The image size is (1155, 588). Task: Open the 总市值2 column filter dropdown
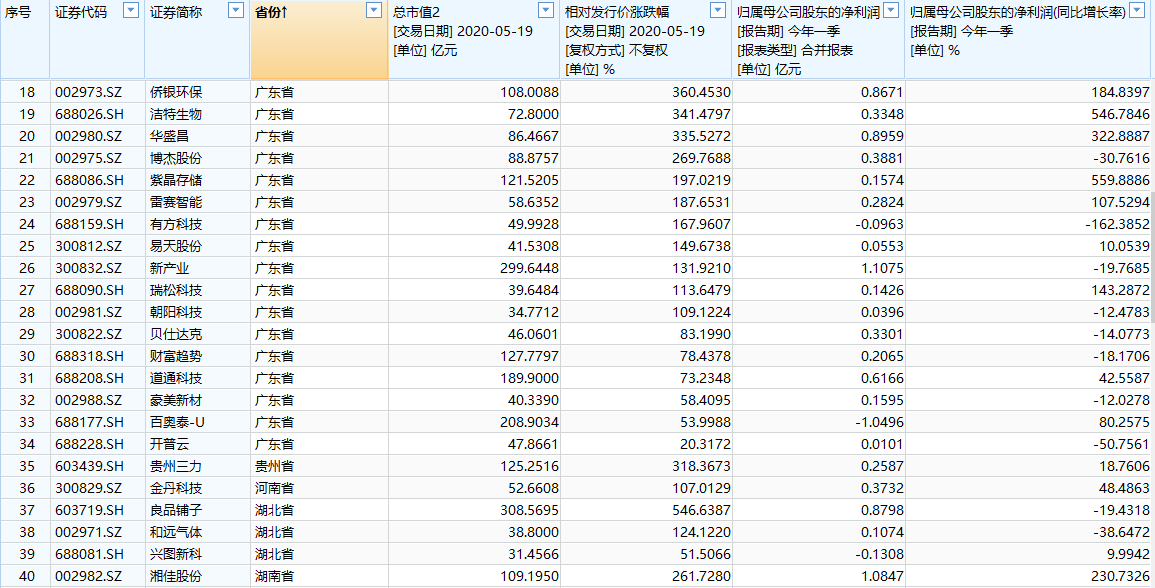click(546, 10)
